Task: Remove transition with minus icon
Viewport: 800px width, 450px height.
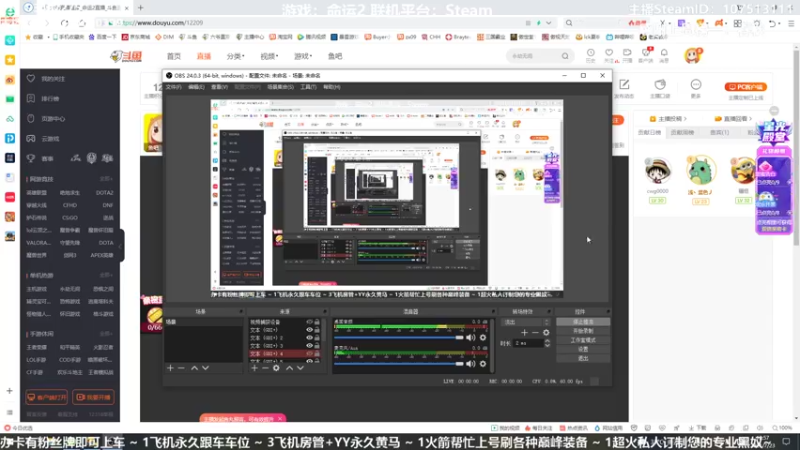Action: click(535, 333)
